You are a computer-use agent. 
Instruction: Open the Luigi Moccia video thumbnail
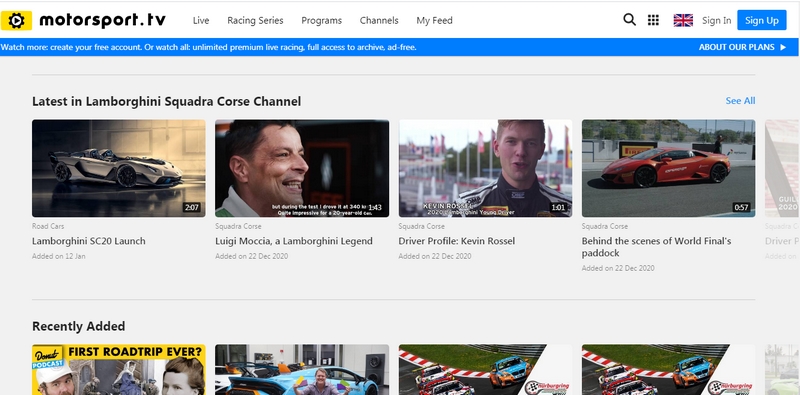[x=302, y=168]
